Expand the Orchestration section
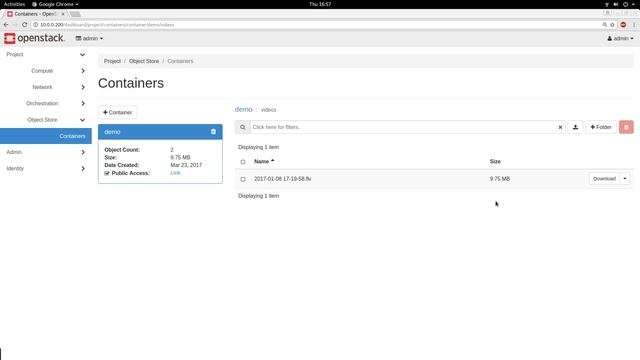The image size is (640, 360). (x=46, y=103)
